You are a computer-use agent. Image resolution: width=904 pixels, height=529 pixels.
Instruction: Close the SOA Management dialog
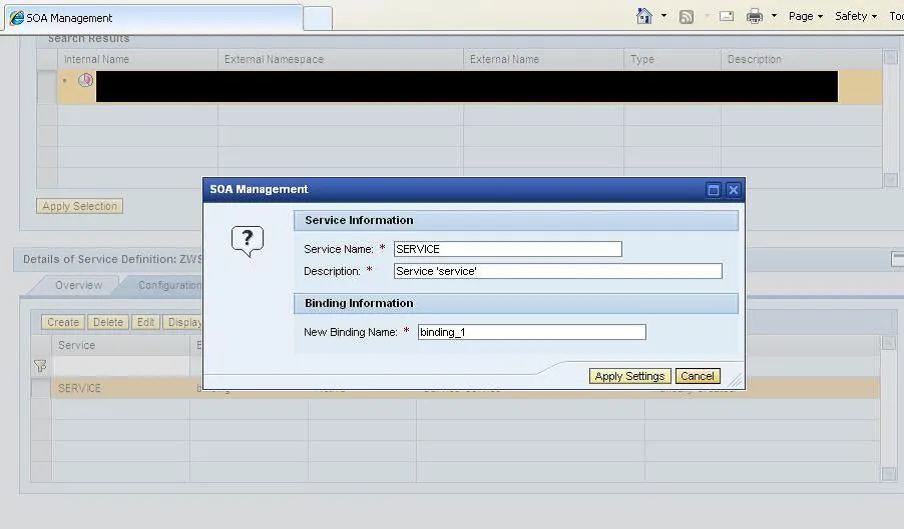point(733,190)
